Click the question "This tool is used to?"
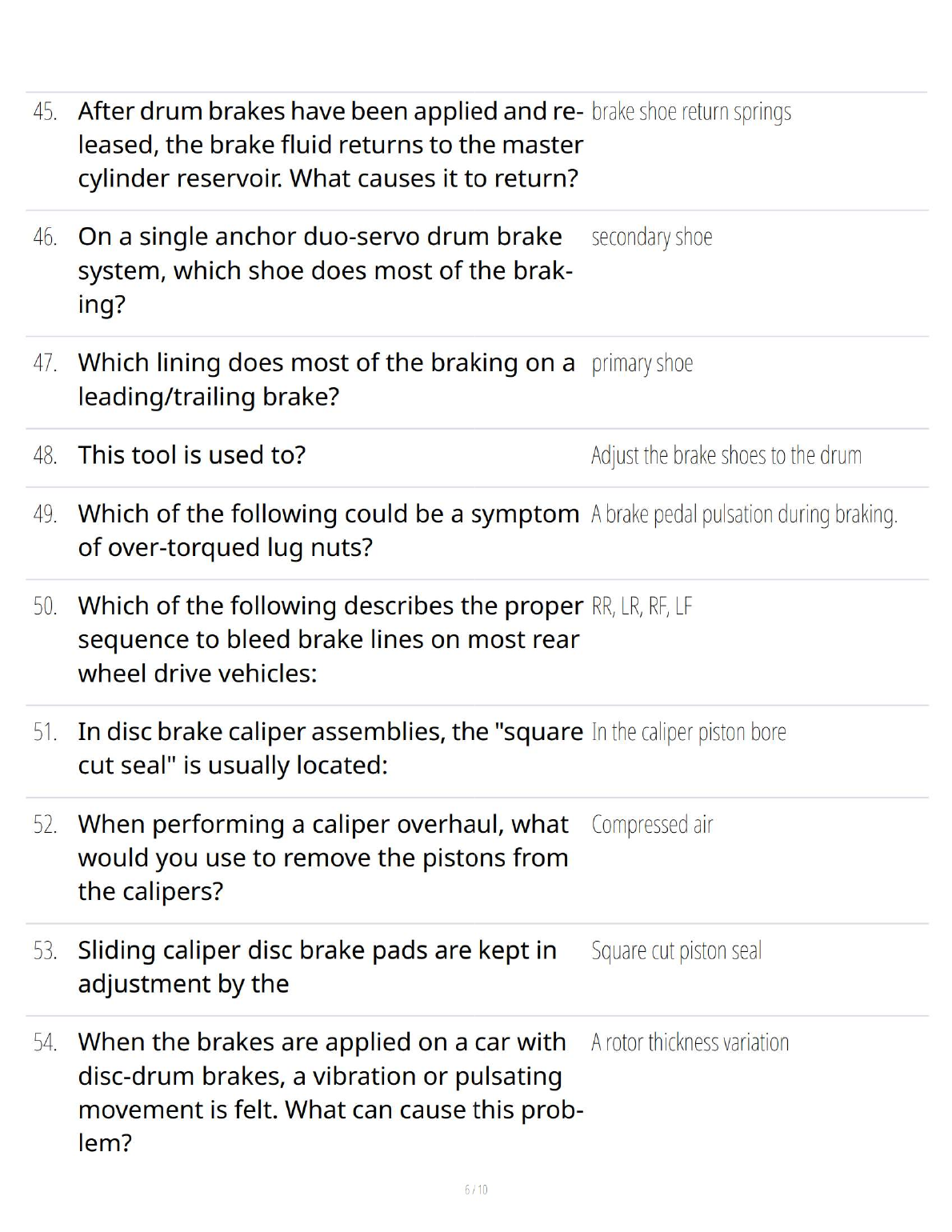The width and height of the screenshot is (952, 1232). point(192,455)
